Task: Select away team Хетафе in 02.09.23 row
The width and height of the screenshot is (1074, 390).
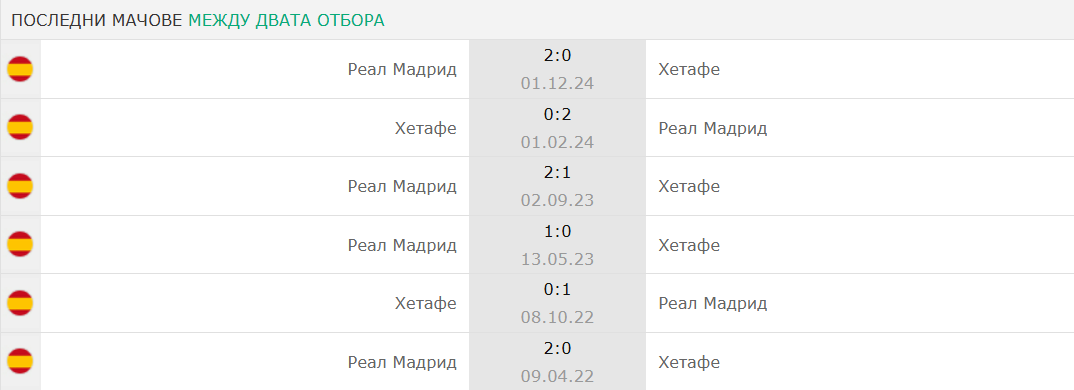Action: (x=689, y=186)
